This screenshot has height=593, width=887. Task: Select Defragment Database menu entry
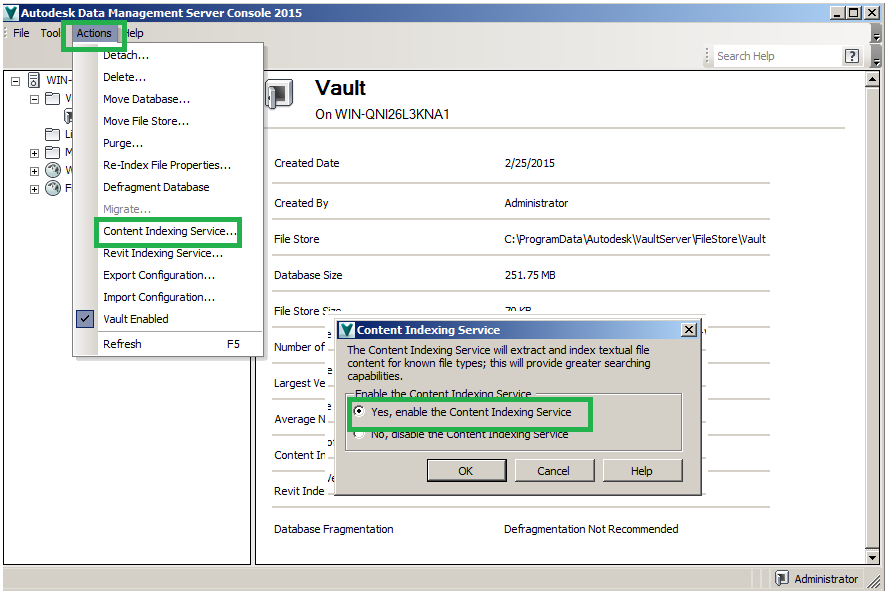pos(156,187)
